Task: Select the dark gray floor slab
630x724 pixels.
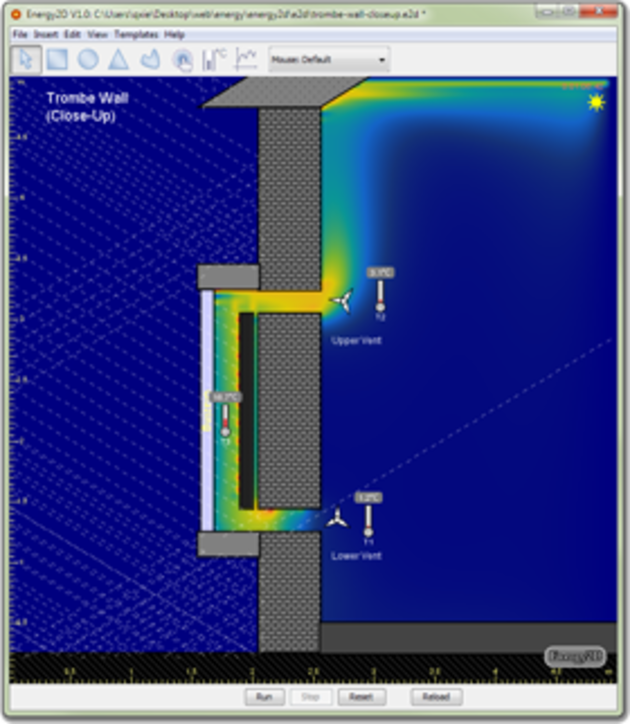Action: pyautogui.click(x=468, y=638)
